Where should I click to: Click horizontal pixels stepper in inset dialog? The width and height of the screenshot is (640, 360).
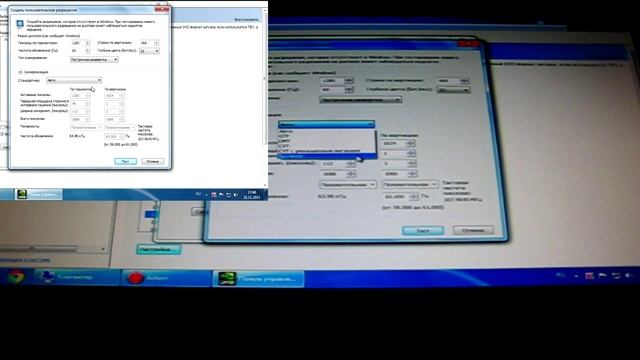tap(88, 43)
